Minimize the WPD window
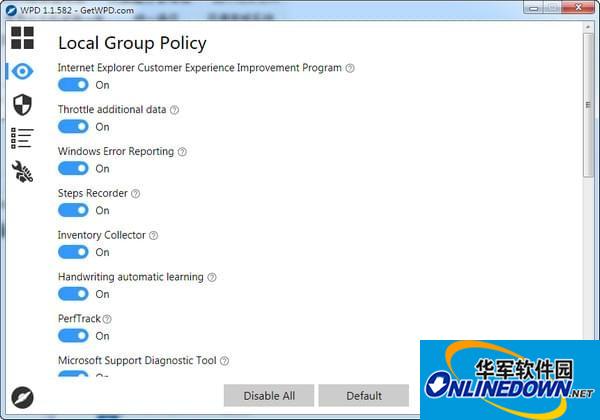Image resolution: width=600 pixels, height=420 pixels. [534, 8]
